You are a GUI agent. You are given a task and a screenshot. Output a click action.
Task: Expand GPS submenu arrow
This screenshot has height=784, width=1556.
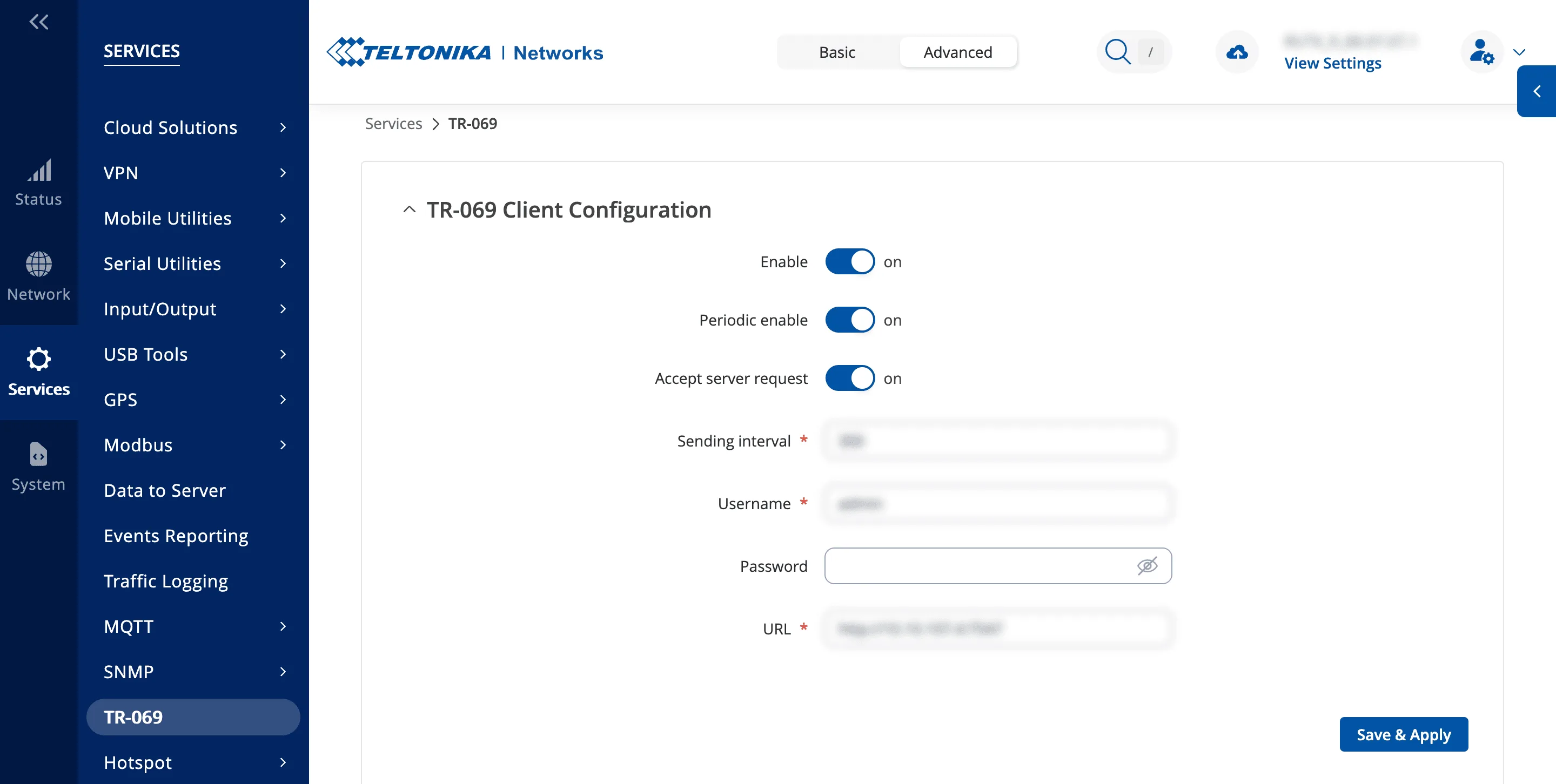click(x=283, y=399)
